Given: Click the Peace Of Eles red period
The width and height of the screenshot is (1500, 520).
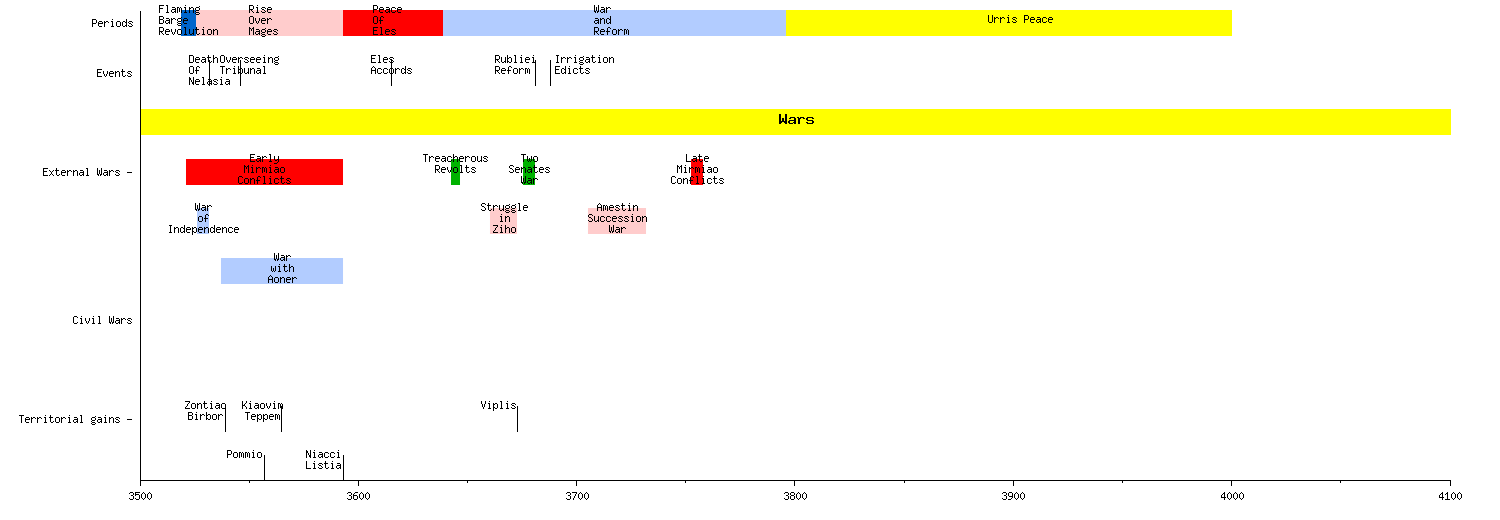Looking at the screenshot, I should click(392, 22).
